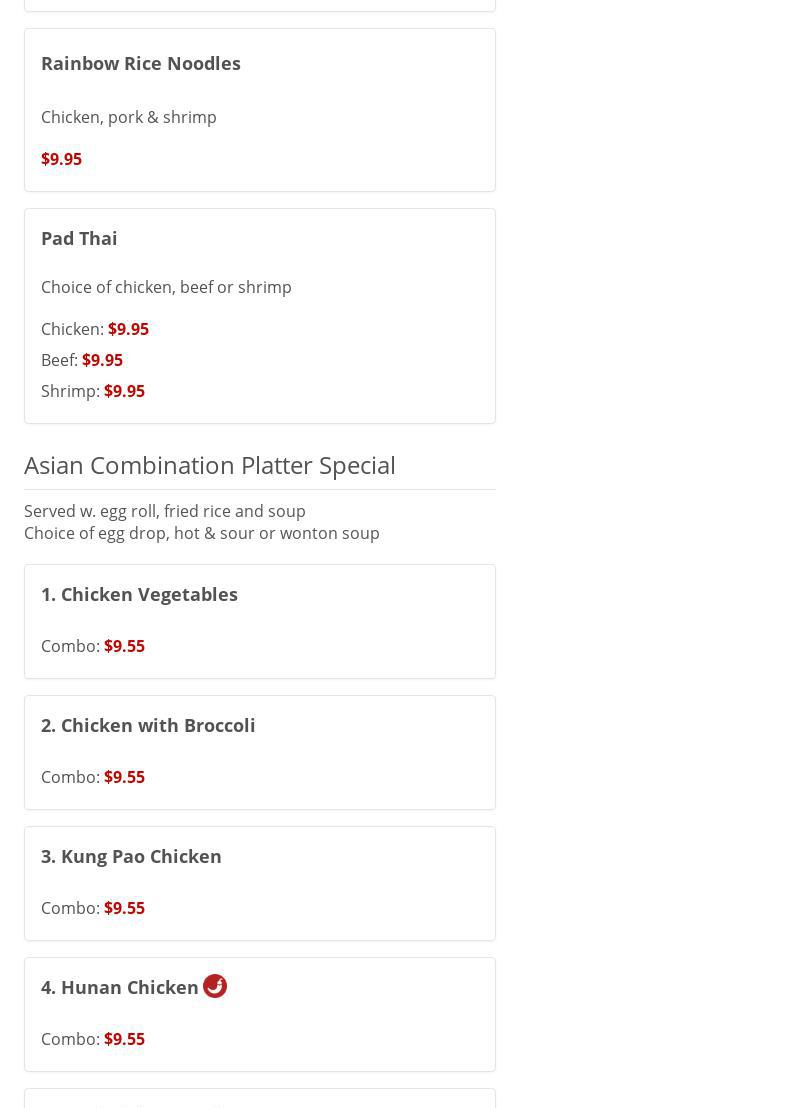Select Chicken with Broccoli Combo price
Viewport: 785px width, 1108px height.
[124, 777]
